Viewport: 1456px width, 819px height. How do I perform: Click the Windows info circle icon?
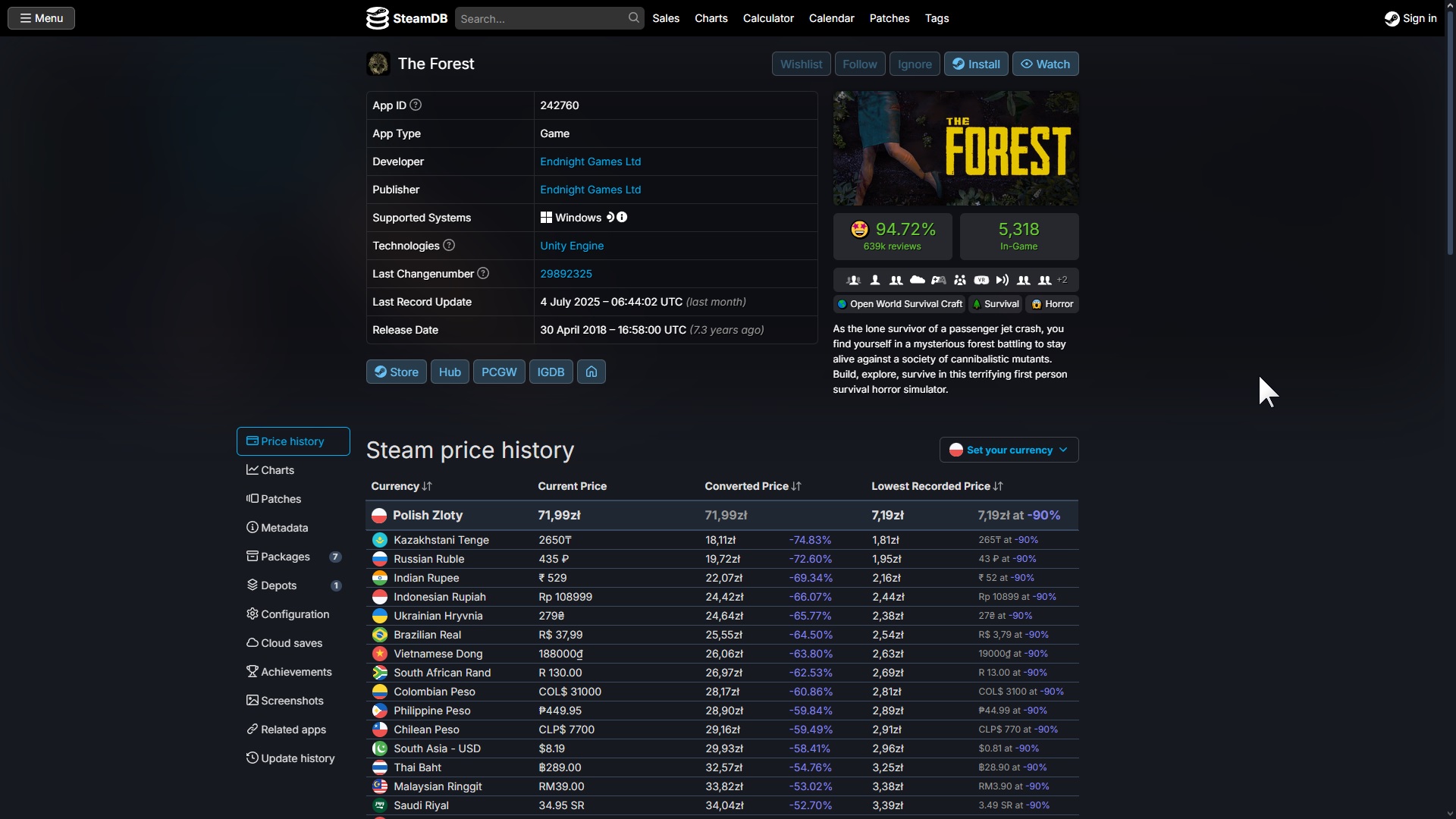pos(622,218)
